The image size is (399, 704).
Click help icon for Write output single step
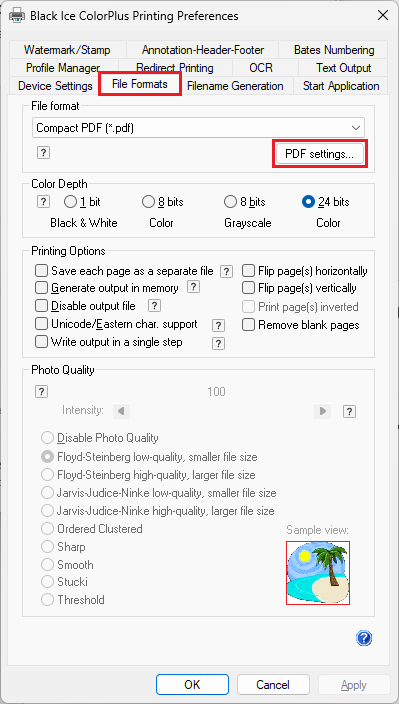click(218, 343)
